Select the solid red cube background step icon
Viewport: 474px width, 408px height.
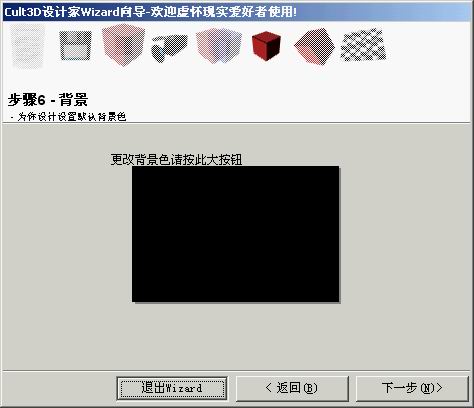266,46
